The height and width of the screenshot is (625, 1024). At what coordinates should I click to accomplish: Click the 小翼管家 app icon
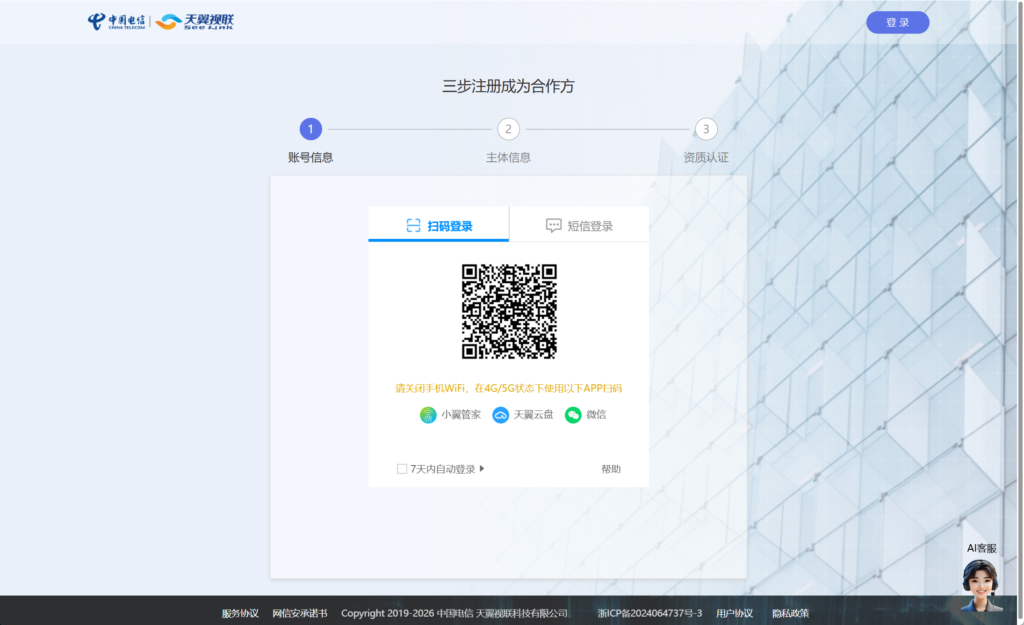pyautogui.click(x=428, y=415)
